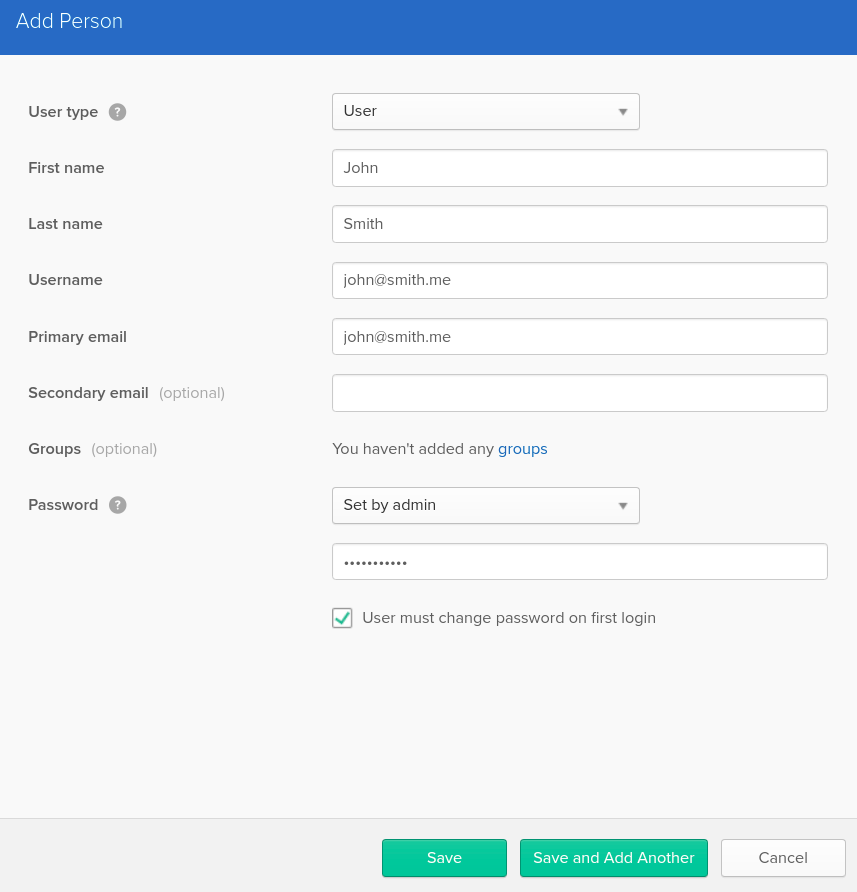
Task: Focus the First name field containing John
Action: [x=579, y=168]
